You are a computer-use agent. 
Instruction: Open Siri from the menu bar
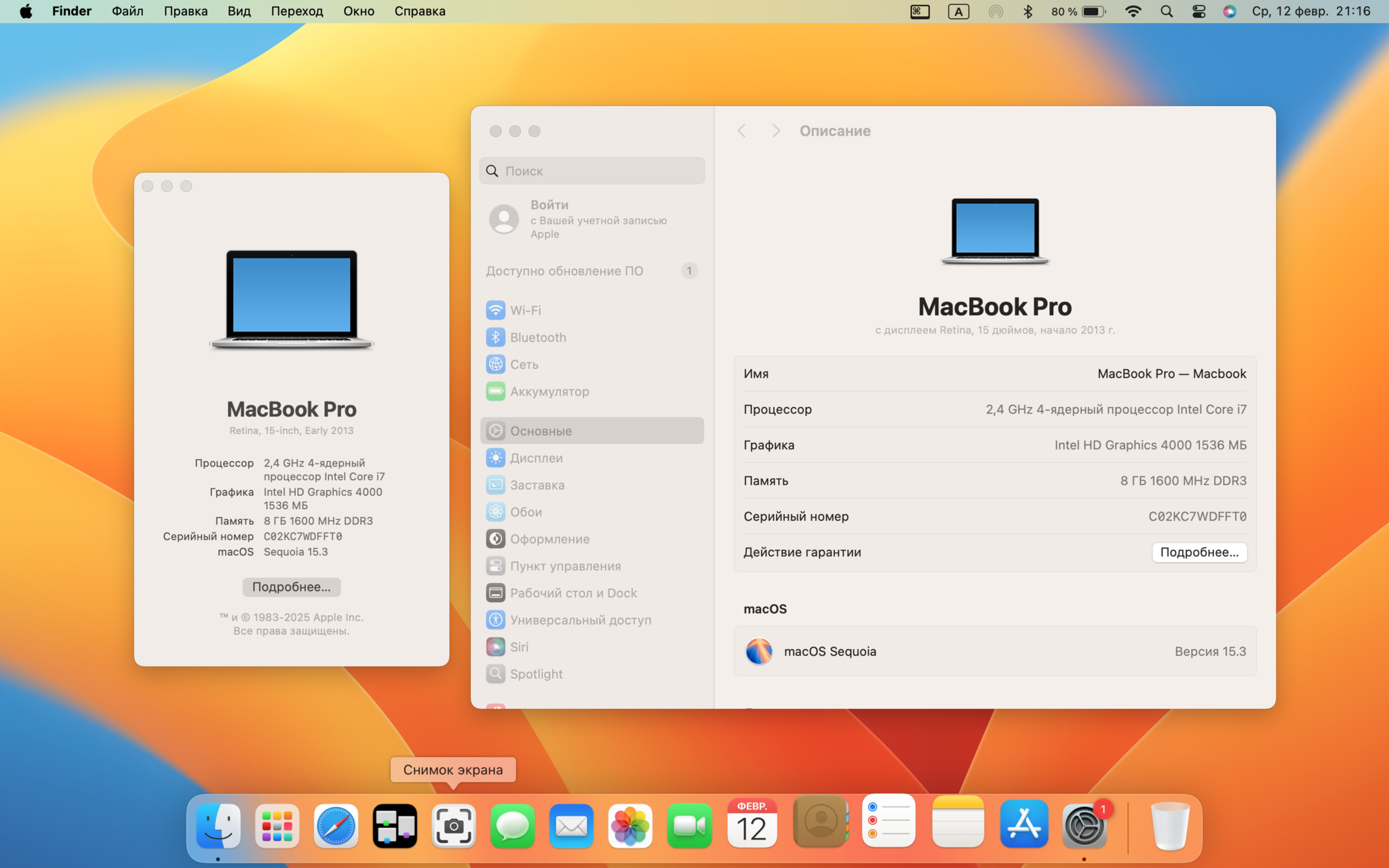pos(1230,12)
